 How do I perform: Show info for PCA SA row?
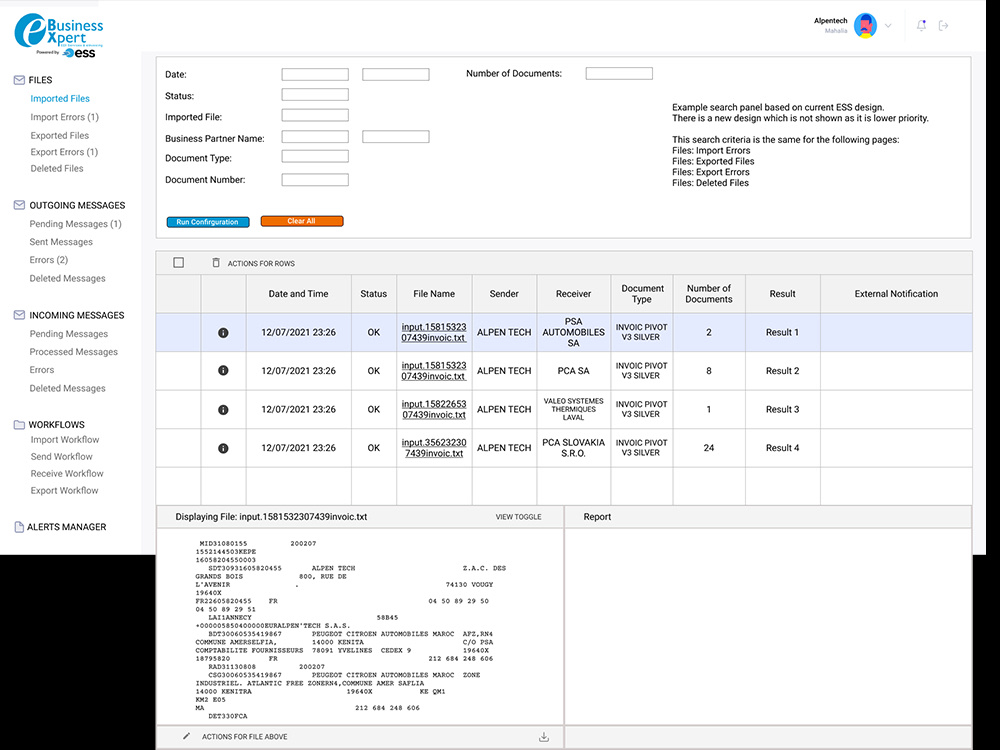[x=223, y=371]
